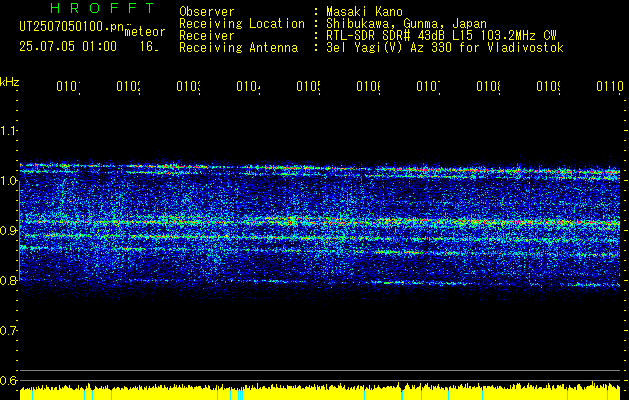Click the Receiving Location label
This screenshot has height=400, width=629.
(x=242, y=24)
